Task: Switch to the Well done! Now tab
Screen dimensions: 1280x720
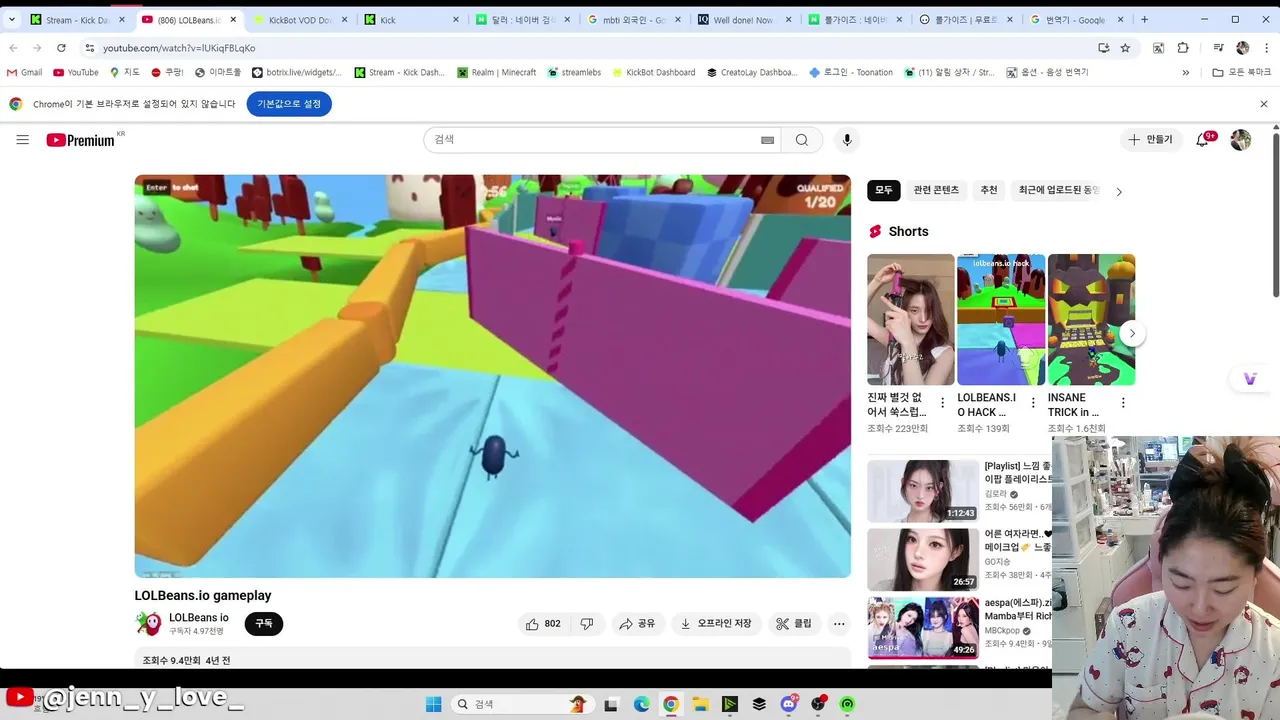Action: point(743,19)
